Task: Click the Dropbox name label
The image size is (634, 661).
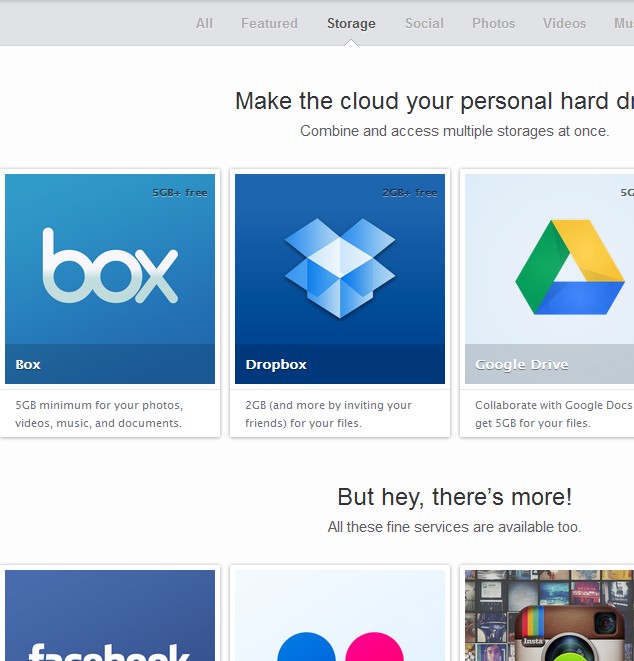Action: (x=276, y=364)
